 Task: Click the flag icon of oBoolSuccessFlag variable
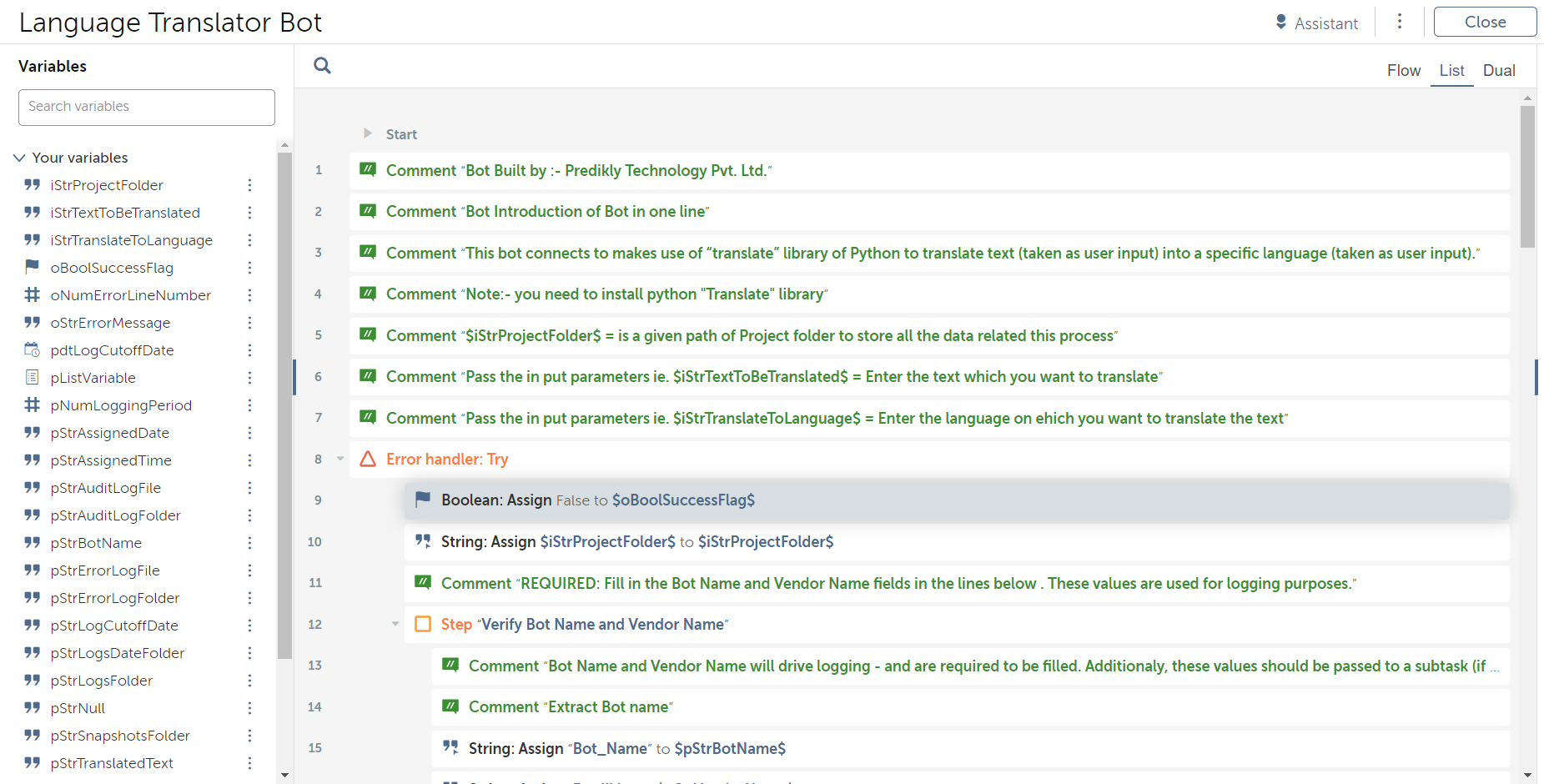click(x=32, y=267)
